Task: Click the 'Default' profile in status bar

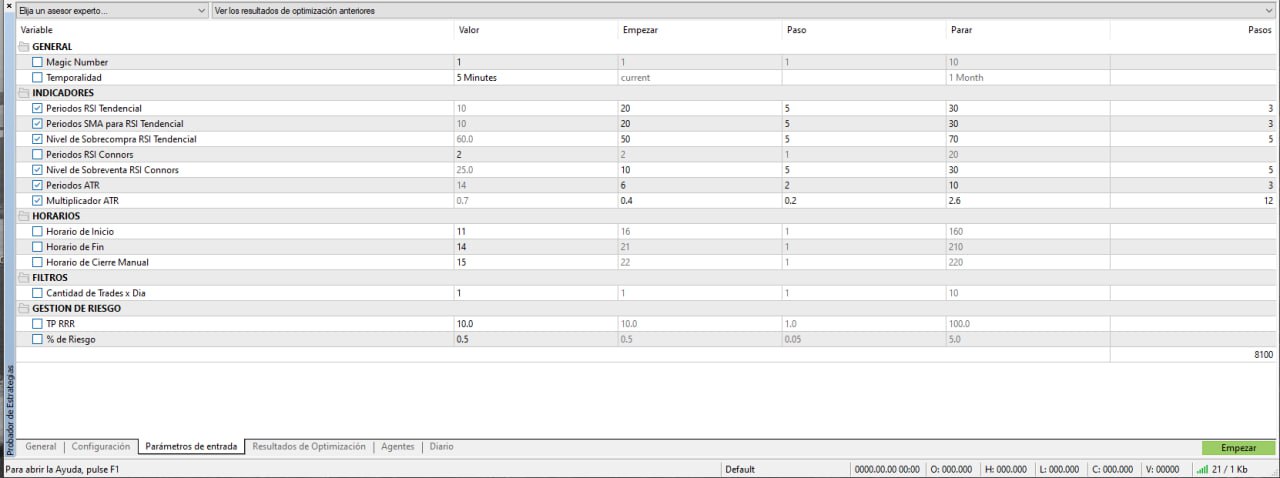Action: 740,469
